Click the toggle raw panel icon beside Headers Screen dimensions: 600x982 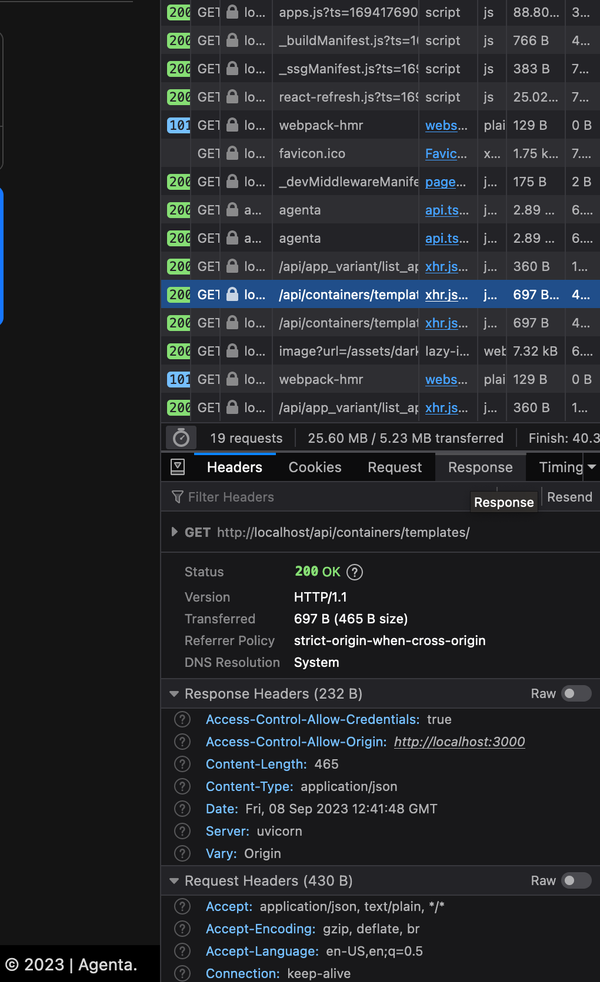(177, 467)
